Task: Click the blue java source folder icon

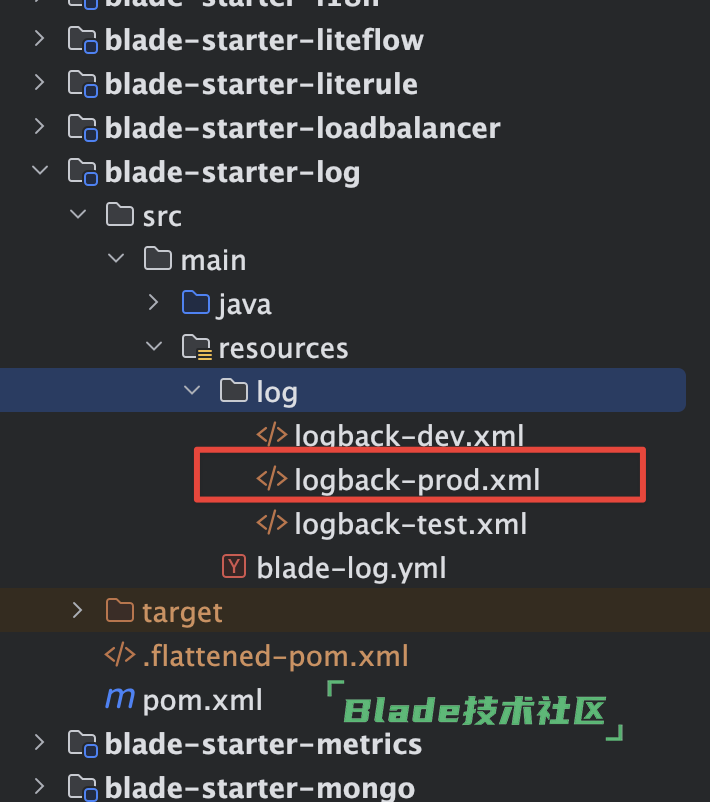Action: pyautogui.click(x=196, y=304)
